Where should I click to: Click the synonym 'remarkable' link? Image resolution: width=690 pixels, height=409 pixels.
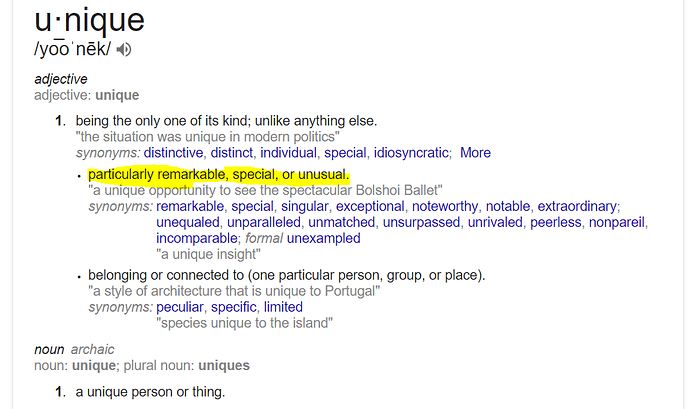point(189,206)
